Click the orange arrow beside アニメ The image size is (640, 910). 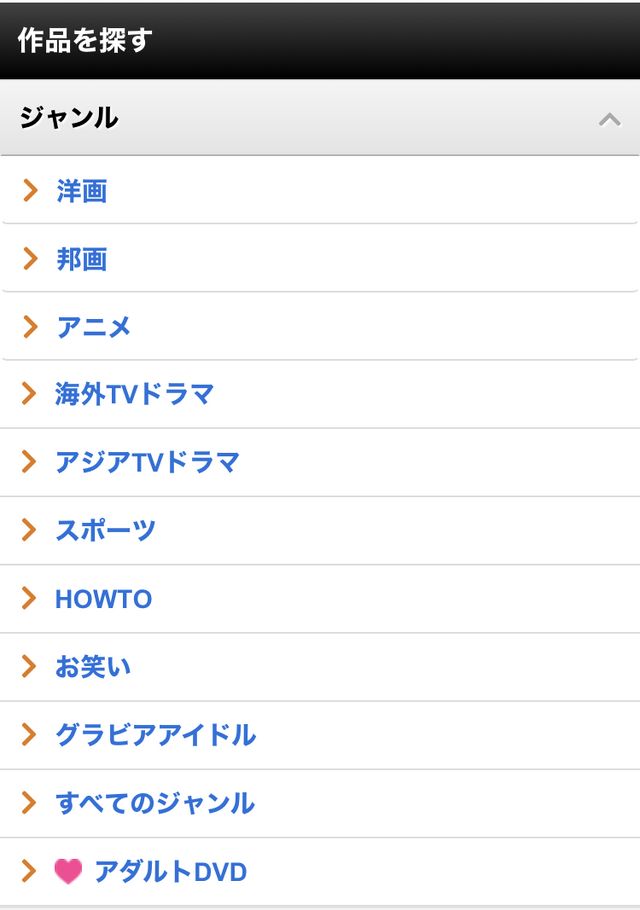(30, 326)
